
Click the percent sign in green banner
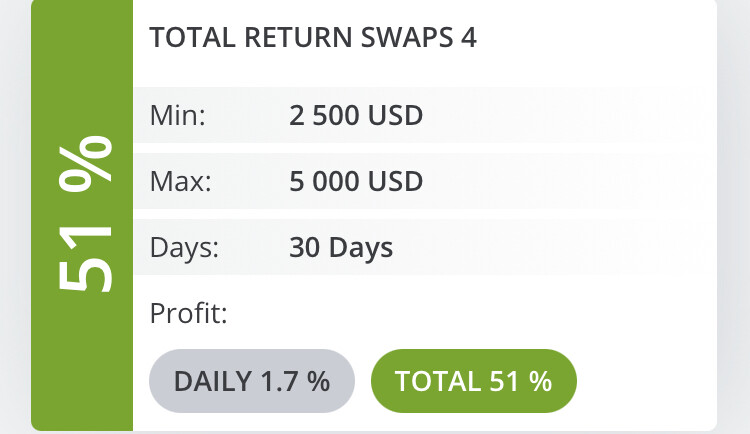click(85, 164)
